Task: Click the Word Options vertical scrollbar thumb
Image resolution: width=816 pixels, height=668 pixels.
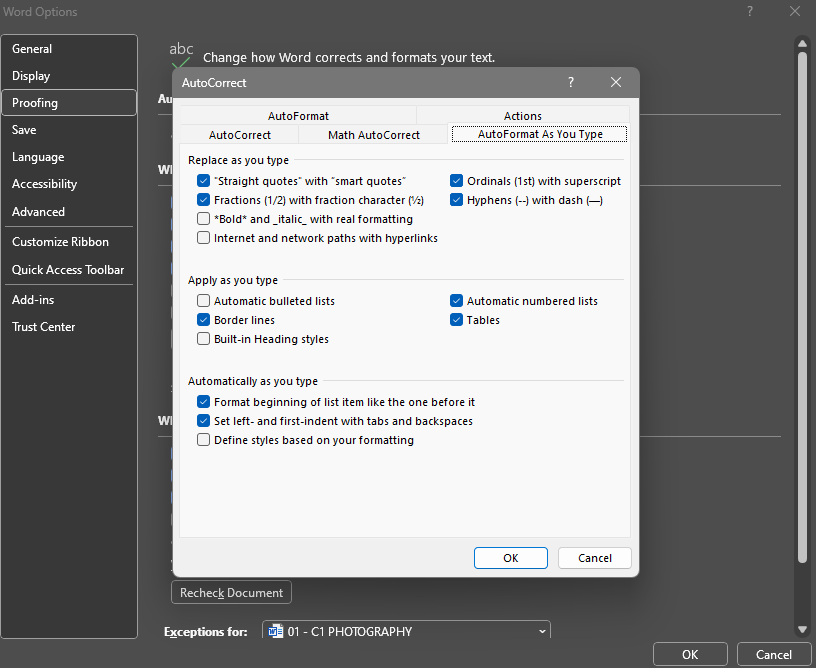Action: pyautogui.click(x=802, y=307)
